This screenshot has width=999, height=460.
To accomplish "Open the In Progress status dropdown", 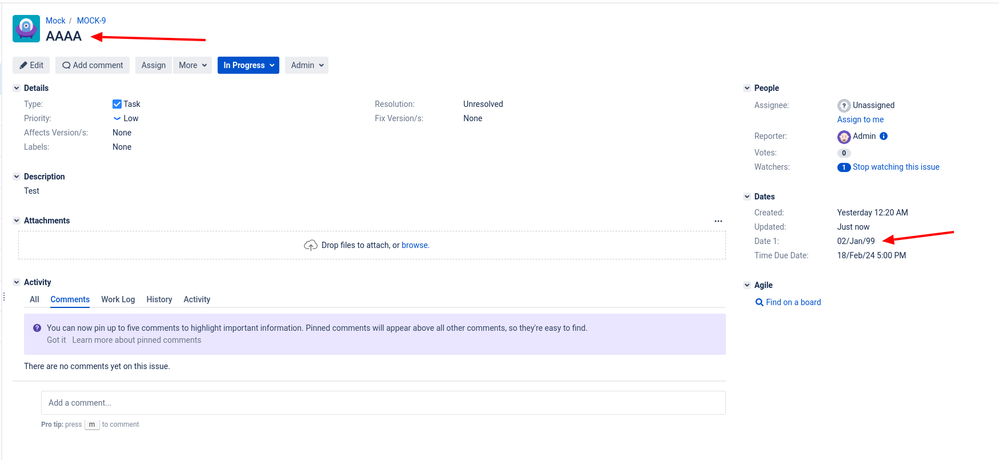I will pos(248,65).
